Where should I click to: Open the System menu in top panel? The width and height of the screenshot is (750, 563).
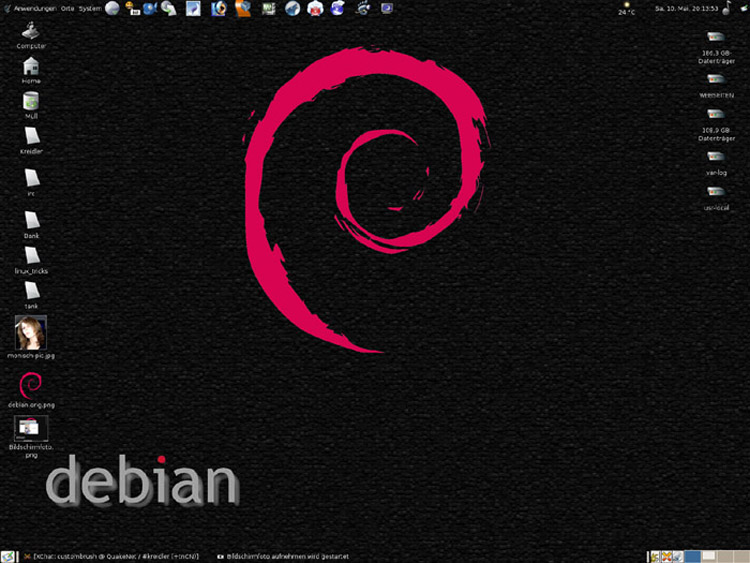tap(89, 8)
